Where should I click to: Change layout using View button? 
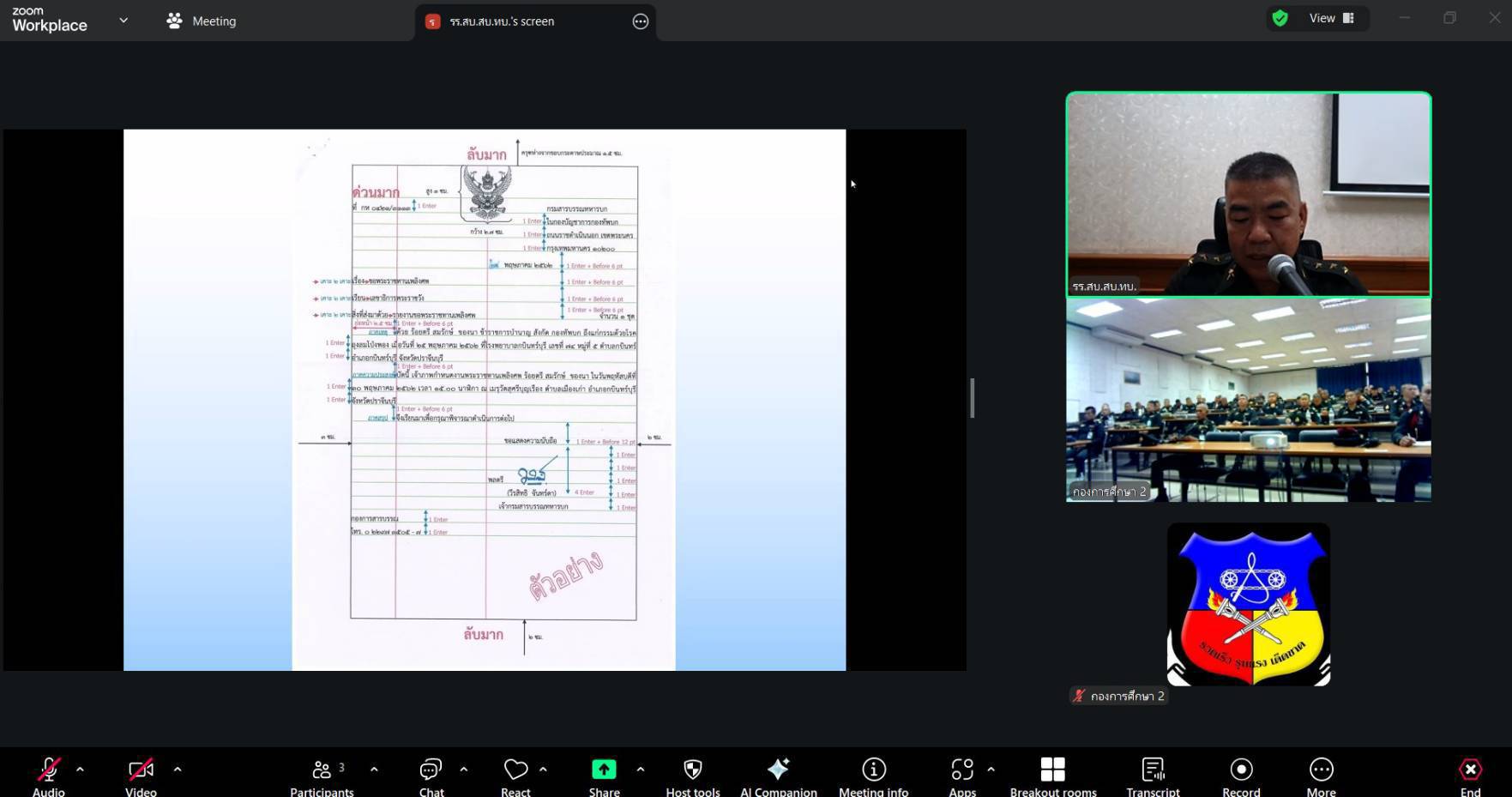tap(1330, 18)
